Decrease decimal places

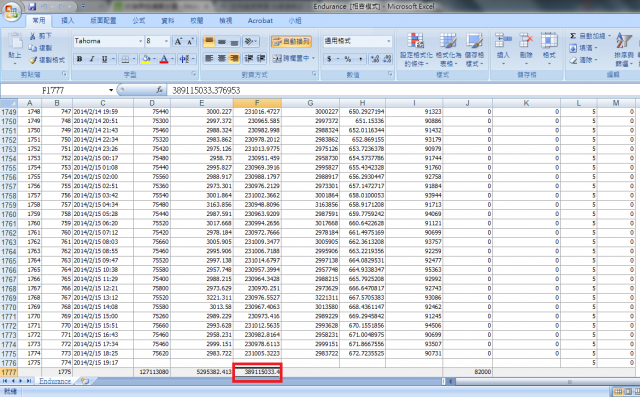coord(387,59)
